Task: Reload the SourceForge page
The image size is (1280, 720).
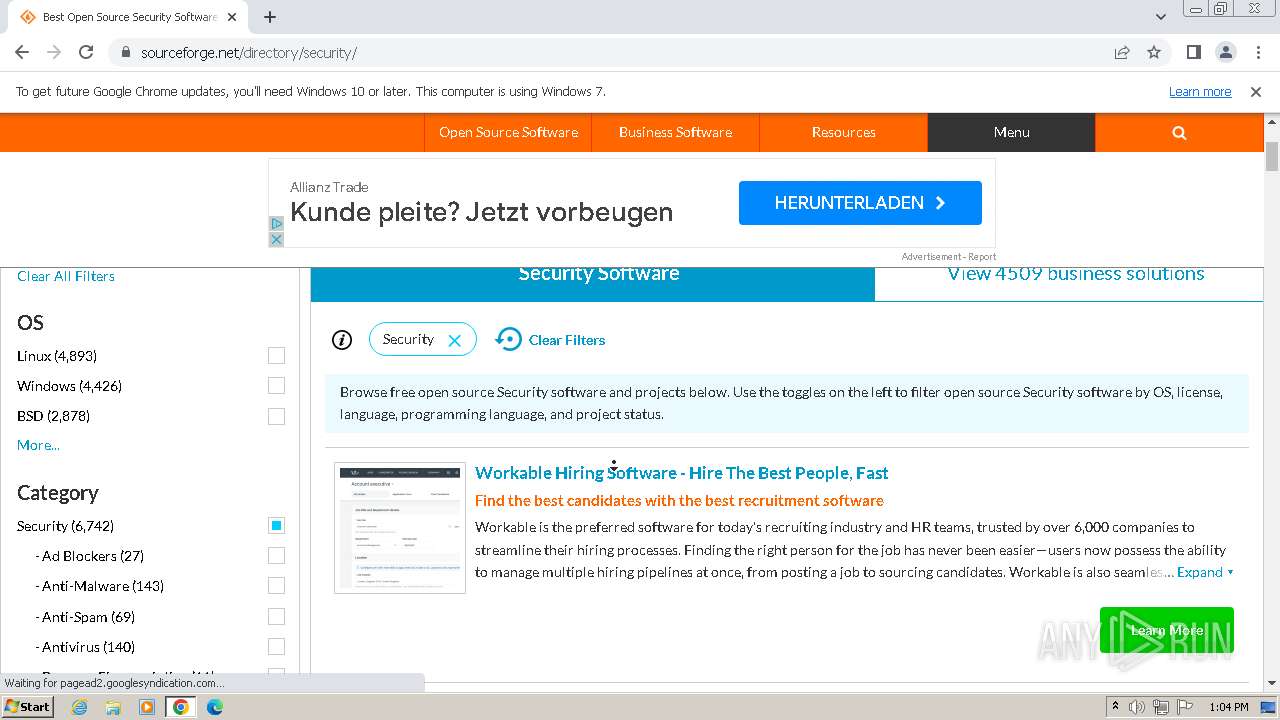Action: [x=86, y=52]
